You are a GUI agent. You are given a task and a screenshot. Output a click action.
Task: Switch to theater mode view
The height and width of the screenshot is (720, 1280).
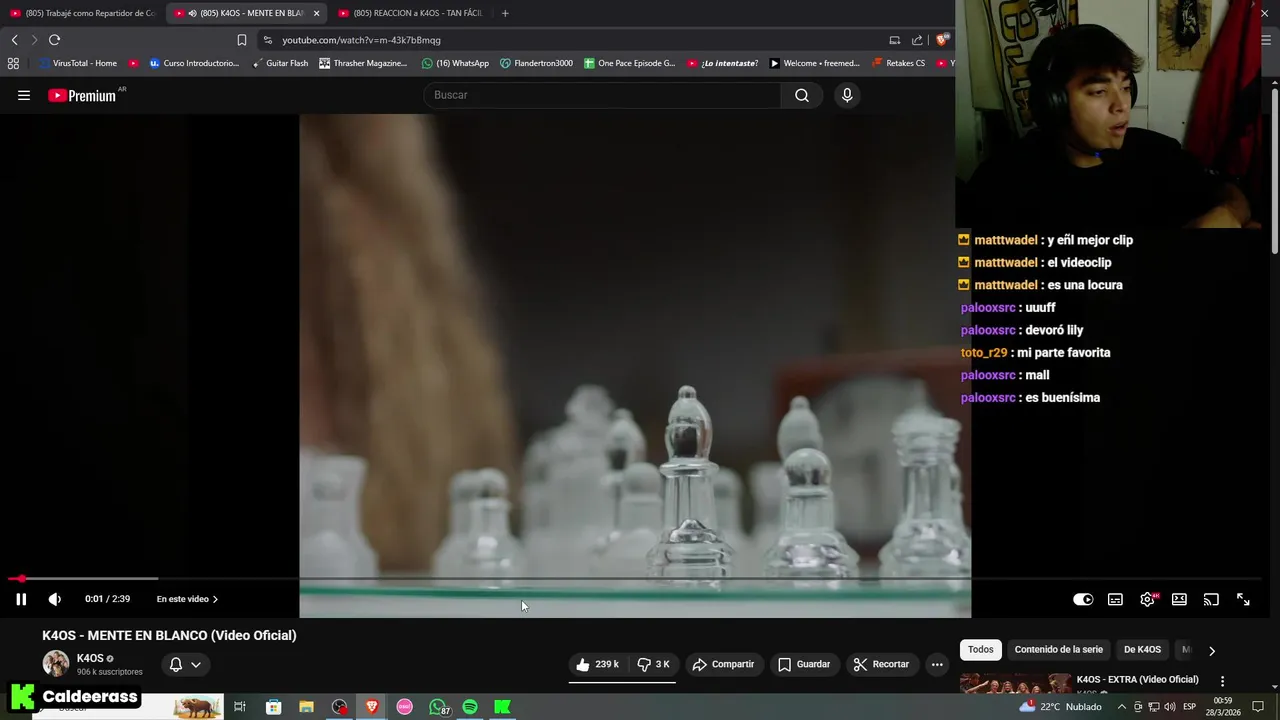pyautogui.click(x=1179, y=599)
